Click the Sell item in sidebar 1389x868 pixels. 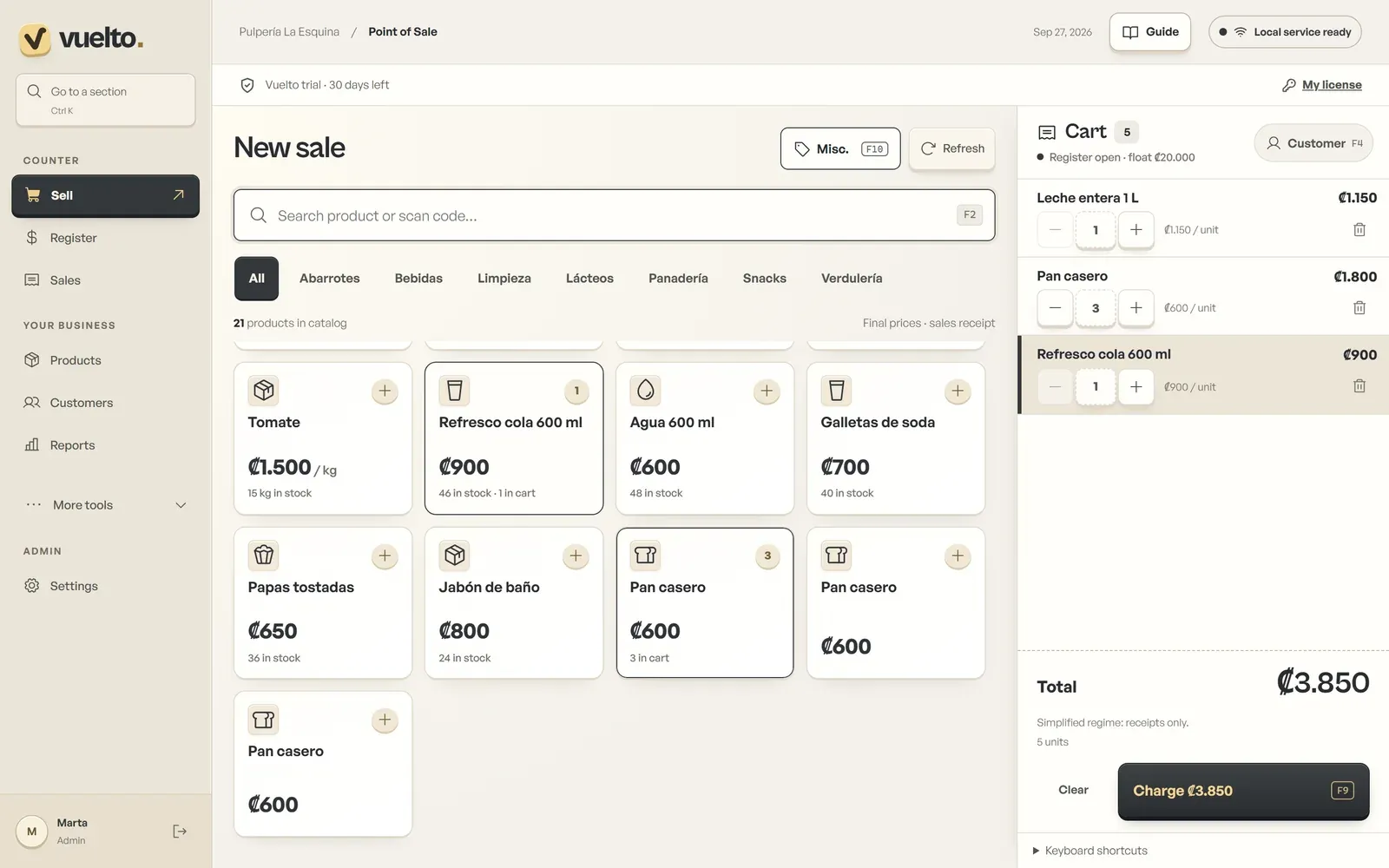(105, 195)
